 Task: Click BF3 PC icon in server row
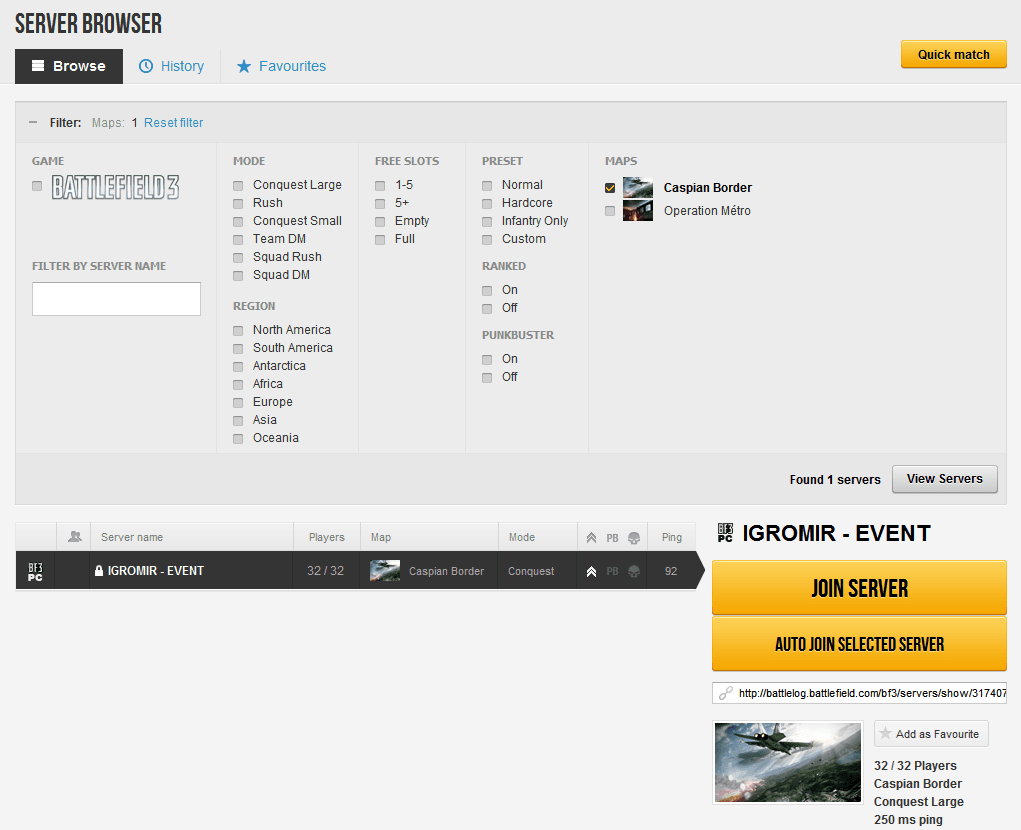(x=36, y=572)
